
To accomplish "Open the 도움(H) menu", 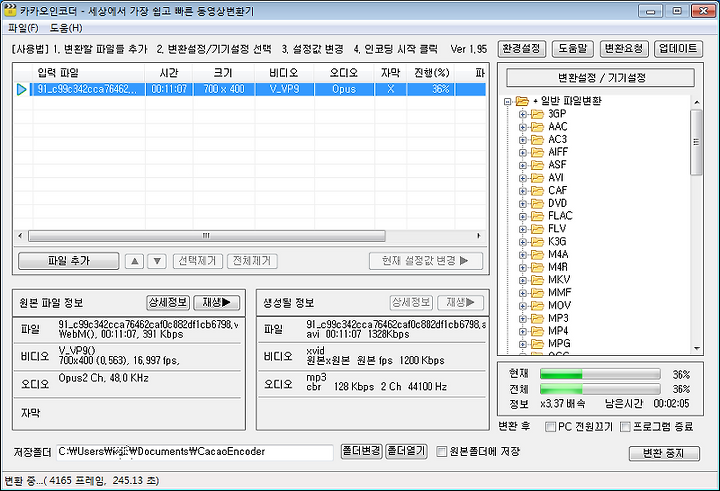I will point(66,28).
